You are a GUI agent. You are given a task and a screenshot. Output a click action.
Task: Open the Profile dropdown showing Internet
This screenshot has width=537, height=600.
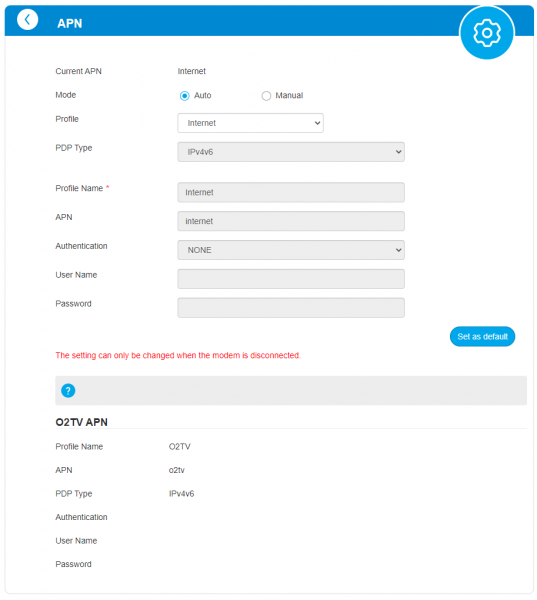point(250,123)
